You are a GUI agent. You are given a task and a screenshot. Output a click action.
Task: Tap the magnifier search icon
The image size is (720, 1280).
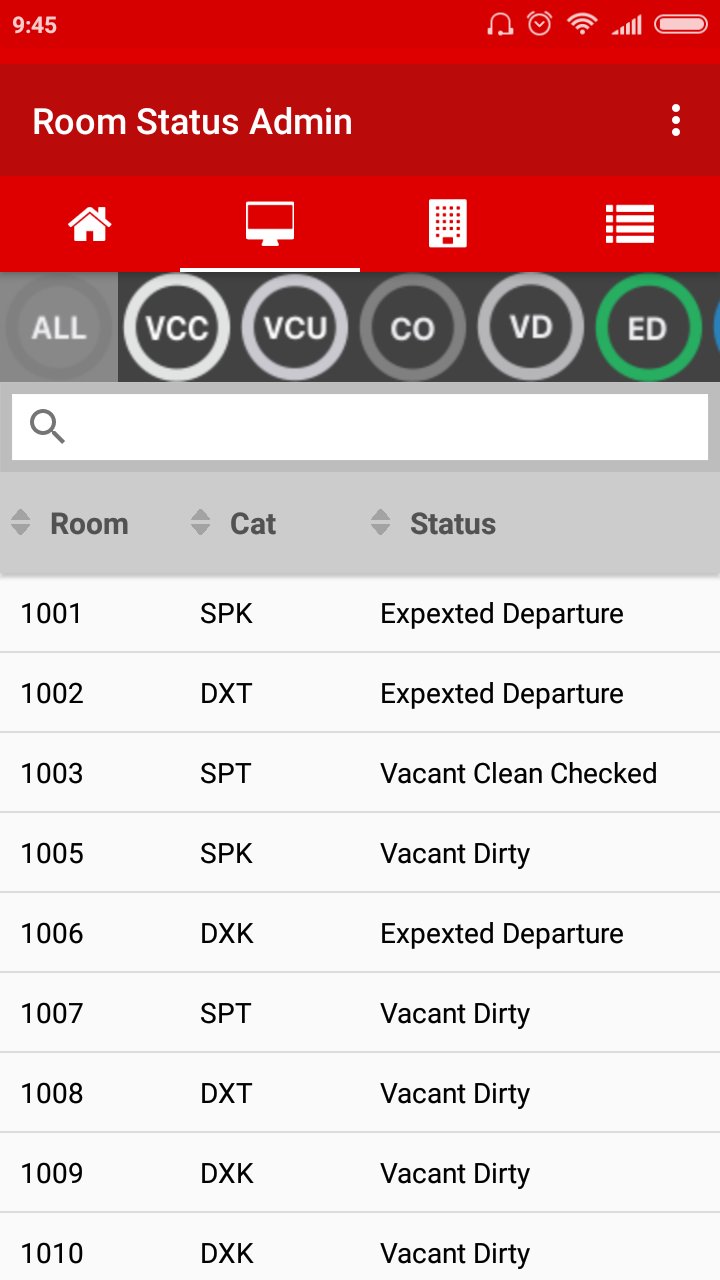click(x=47, y=426)
